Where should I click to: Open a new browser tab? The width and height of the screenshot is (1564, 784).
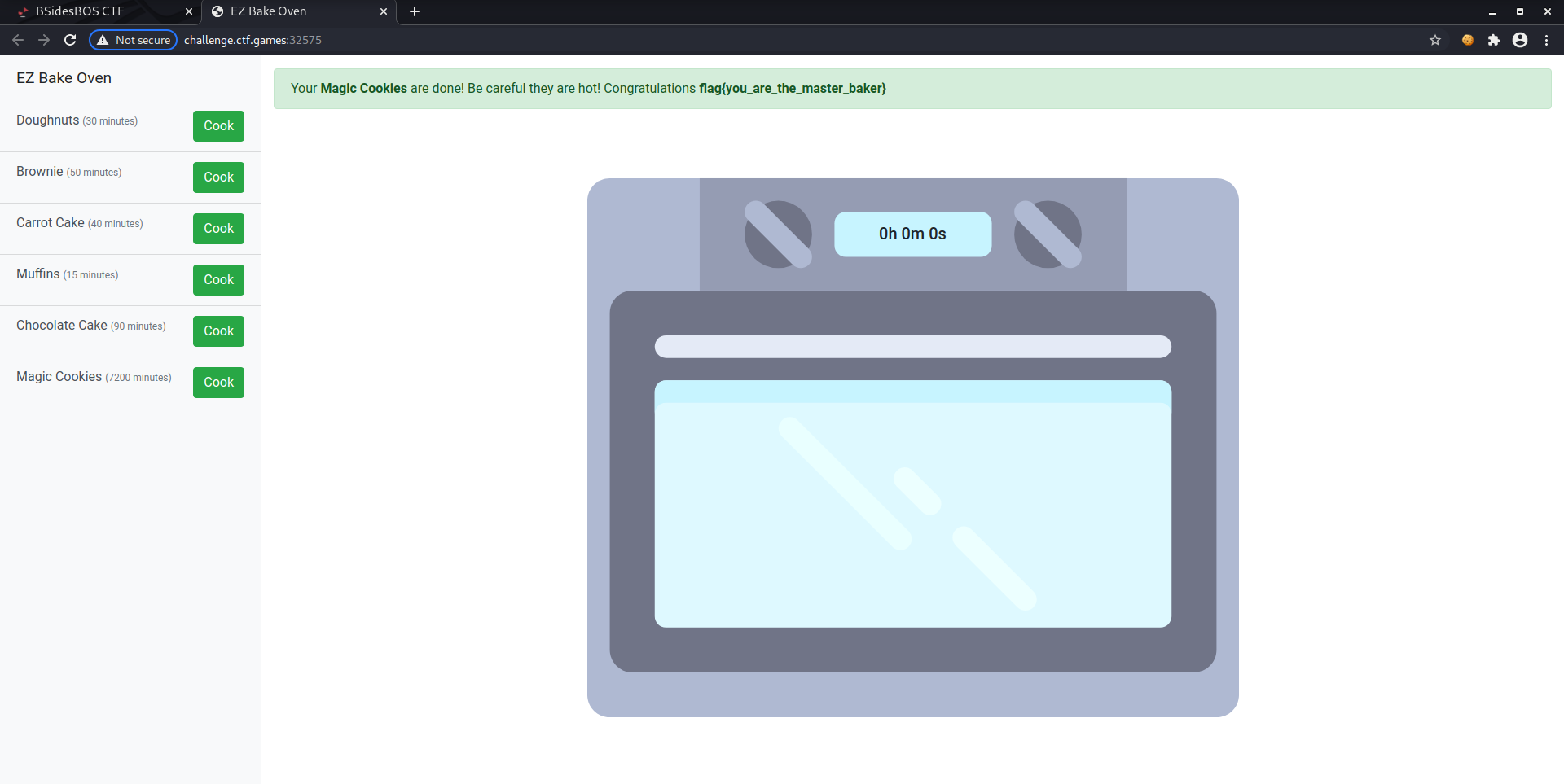point(415,11)
